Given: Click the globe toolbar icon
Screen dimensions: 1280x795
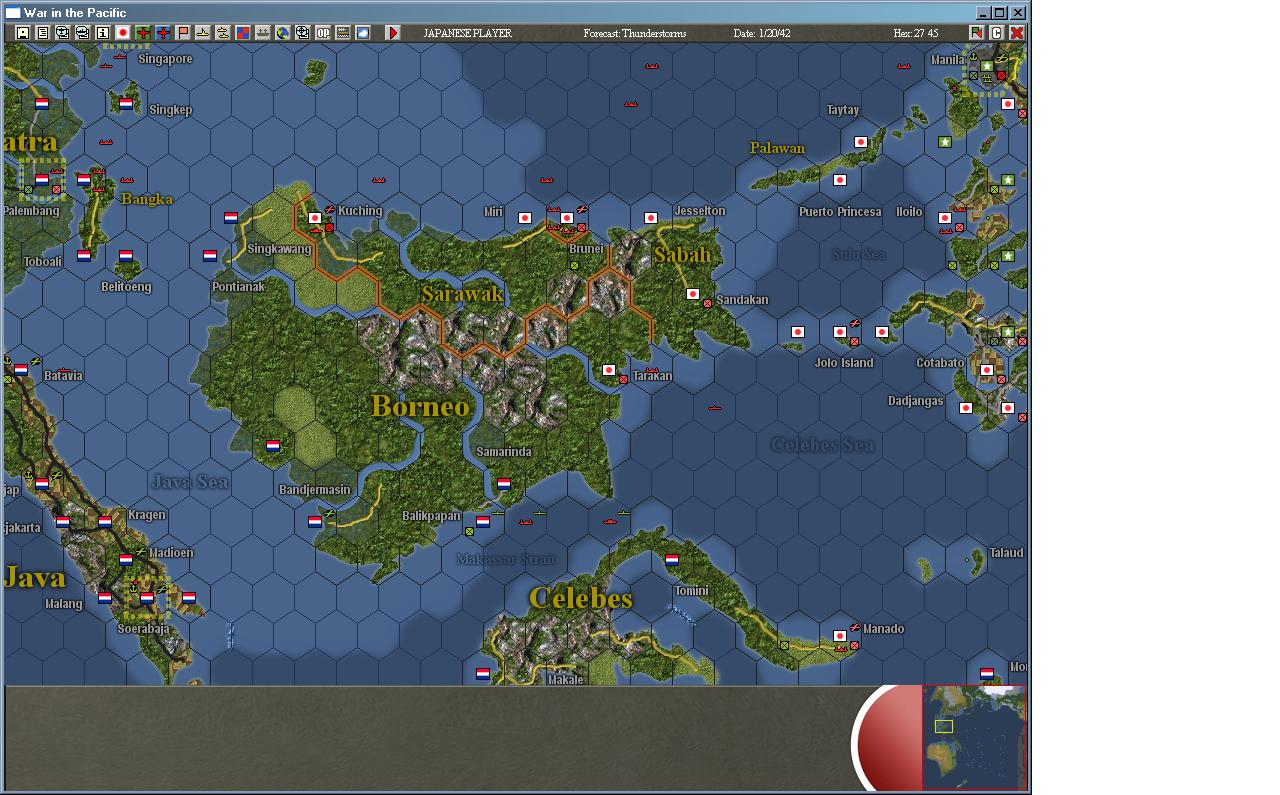Looking at the screenshot, I should pos(283,33).
